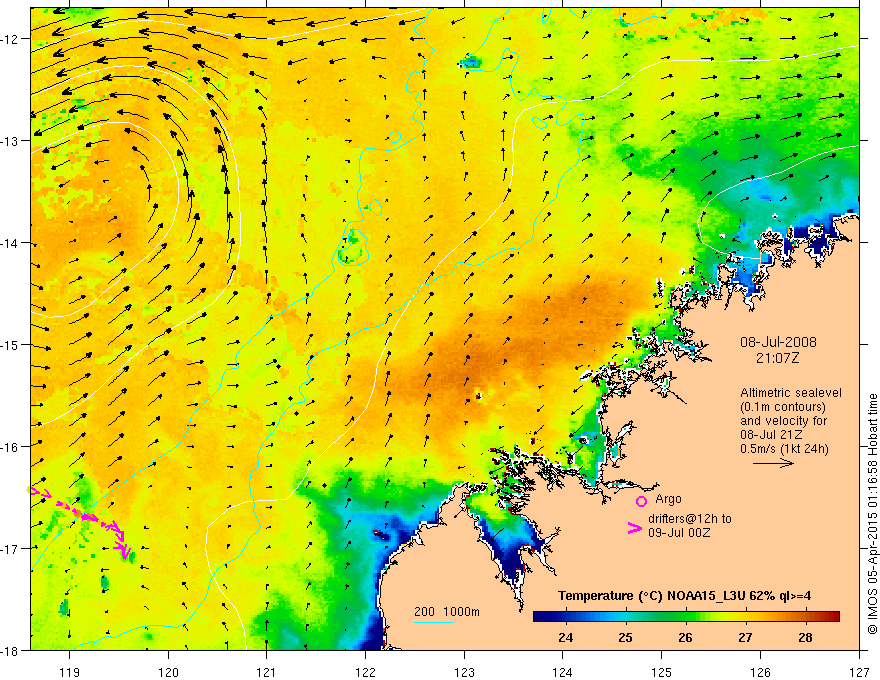Click longitude axis label 120
Viewport: 880px width, 680px height.
click(168, 672)
